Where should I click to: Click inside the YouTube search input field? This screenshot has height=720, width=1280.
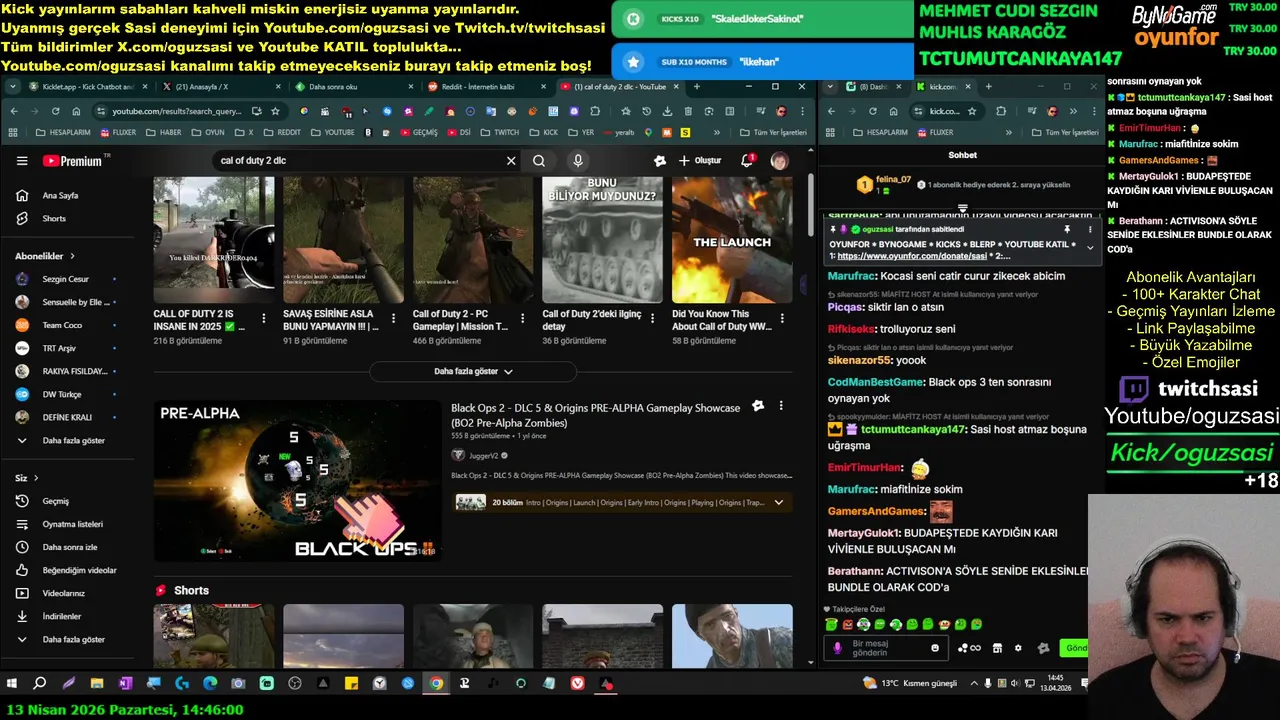coord(360,160)
